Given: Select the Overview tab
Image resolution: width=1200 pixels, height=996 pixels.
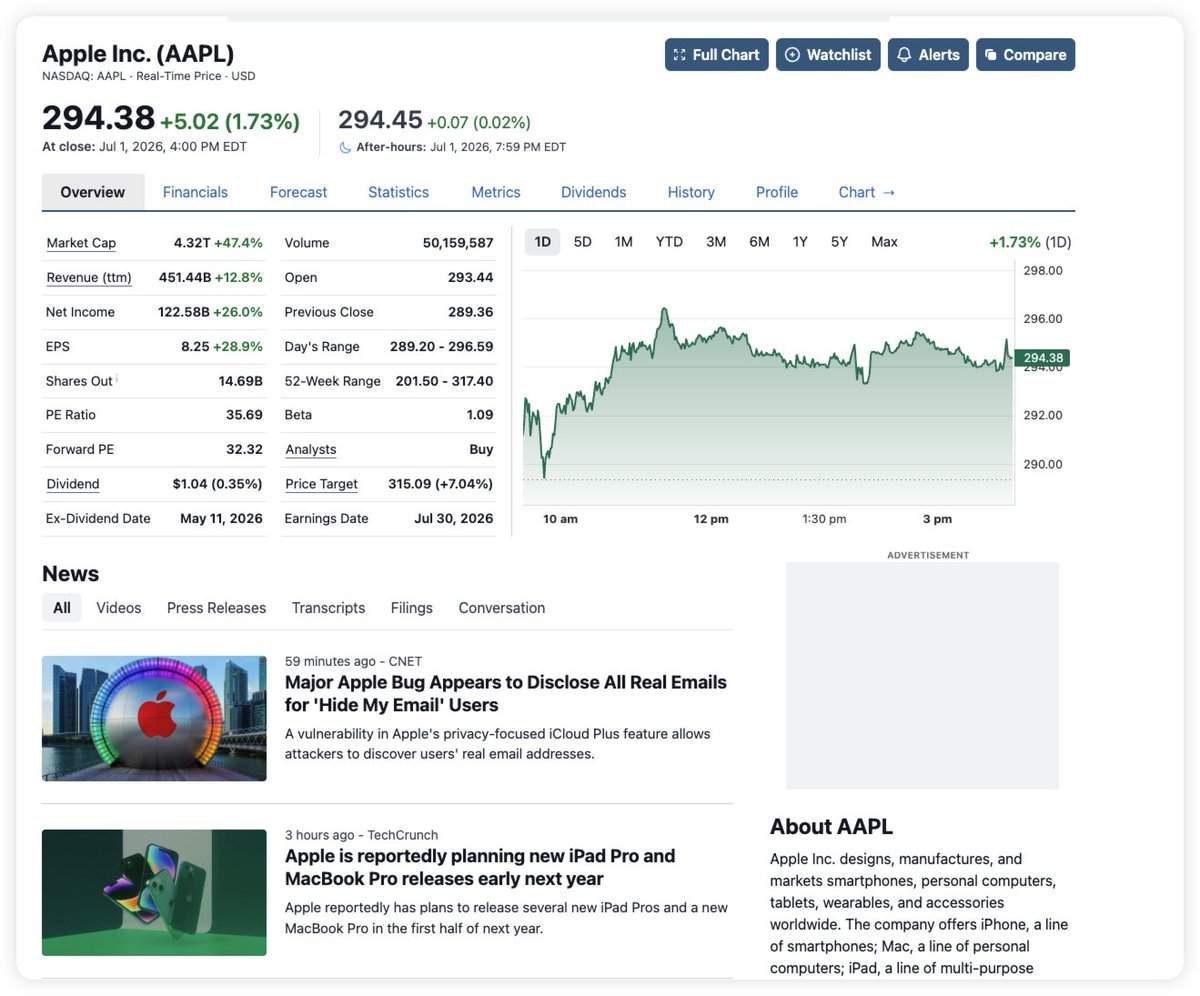Looking at the screenshot, I should (x=93, y=192).
